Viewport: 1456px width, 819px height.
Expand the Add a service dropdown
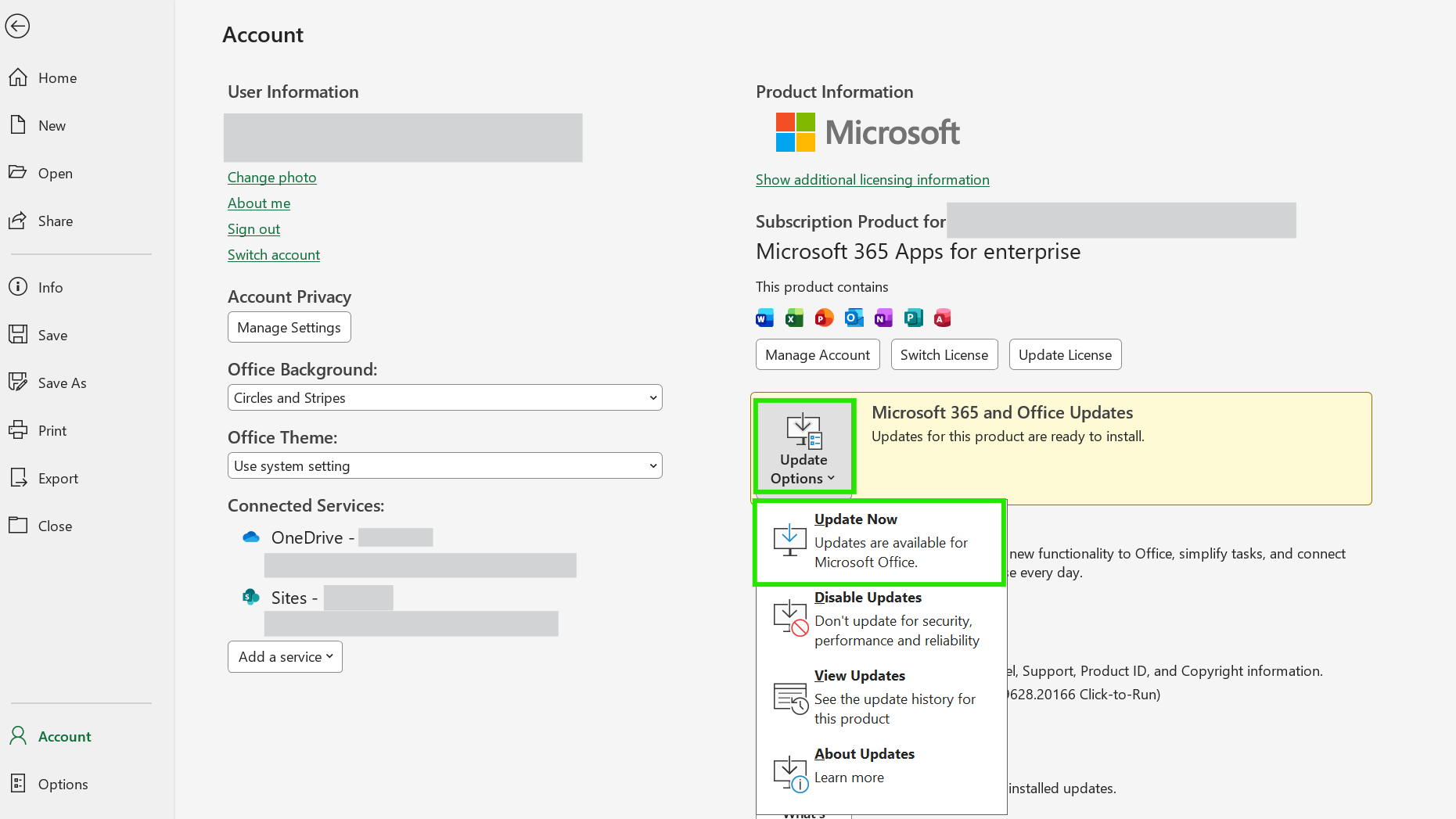tap(286, 657)
